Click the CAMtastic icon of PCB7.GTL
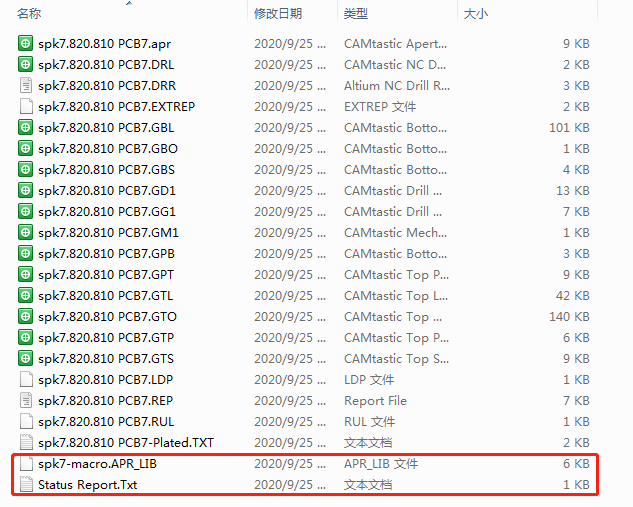The image size is (633, 507). [x=25, y=295]
